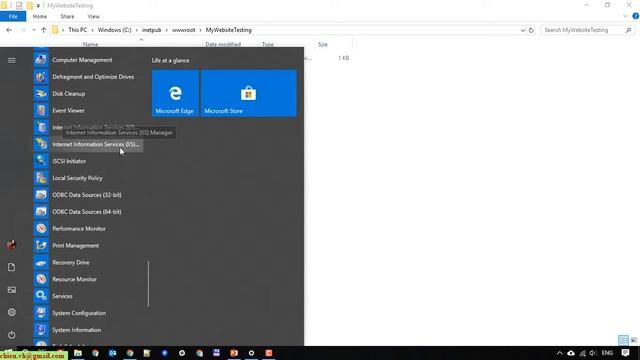Open the recent locations dropdown arrow

click(x=33, y=30)
